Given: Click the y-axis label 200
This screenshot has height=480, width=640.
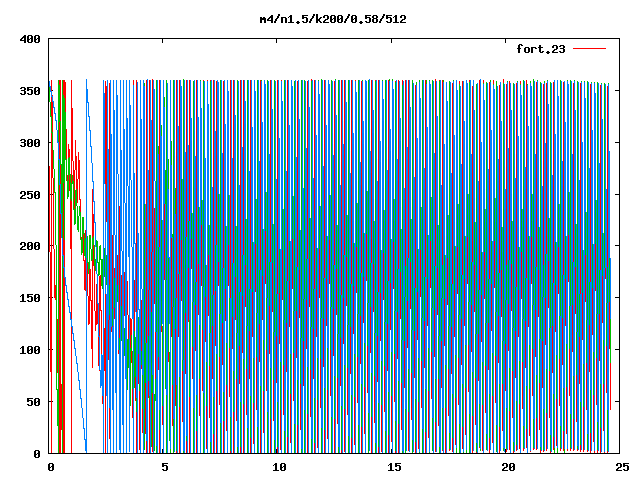Looking at the screenshot, I should 30,246.
